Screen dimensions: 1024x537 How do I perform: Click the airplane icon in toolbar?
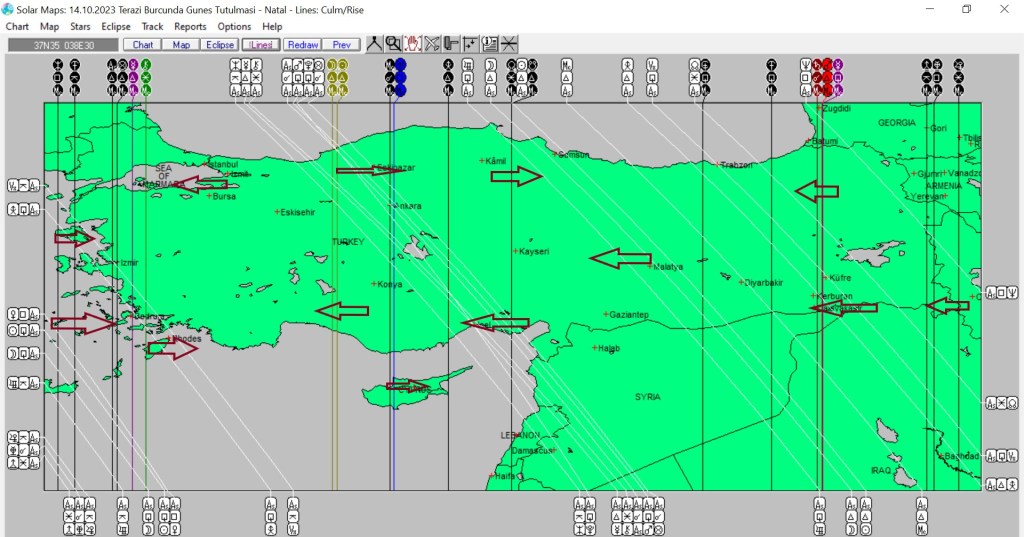point(432,44)
